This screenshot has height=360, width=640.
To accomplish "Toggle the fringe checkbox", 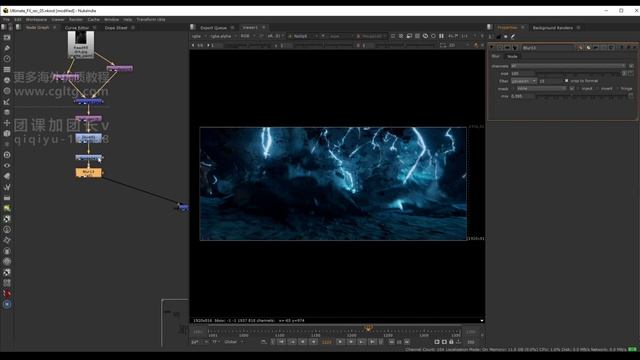I will (617, 89).
